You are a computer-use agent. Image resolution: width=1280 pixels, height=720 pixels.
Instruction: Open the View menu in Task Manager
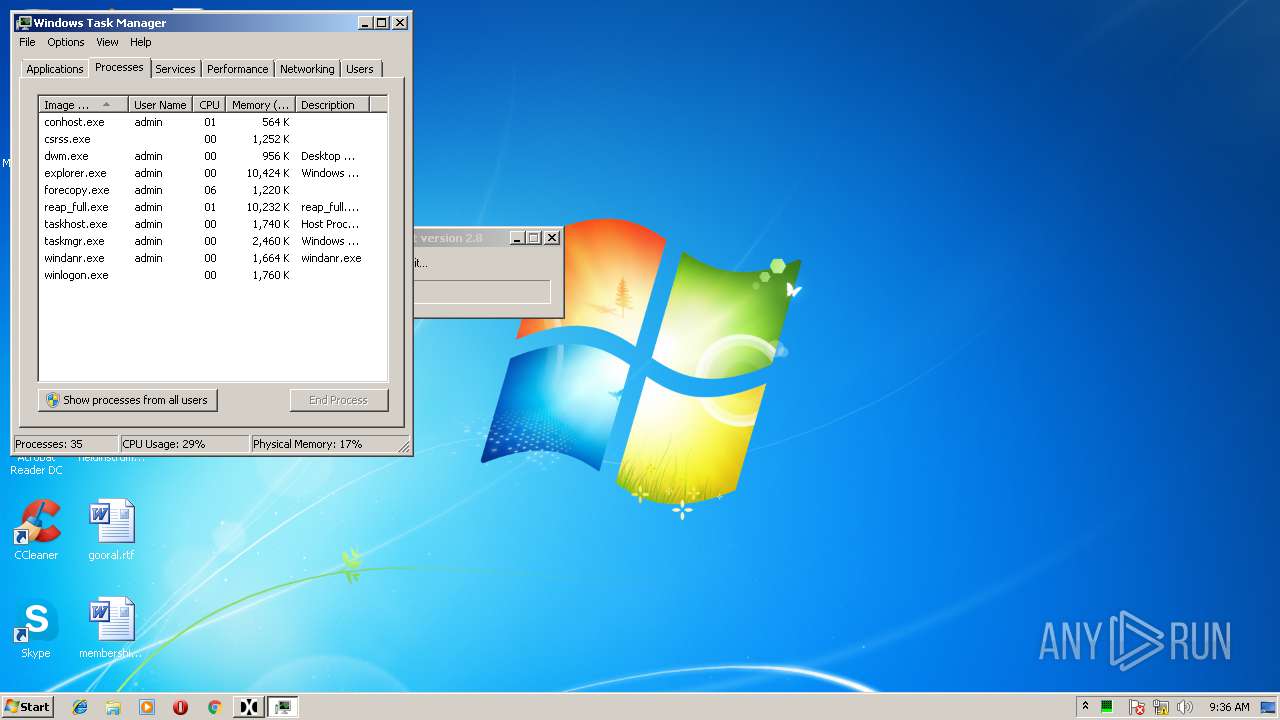(x=107, y=42)
